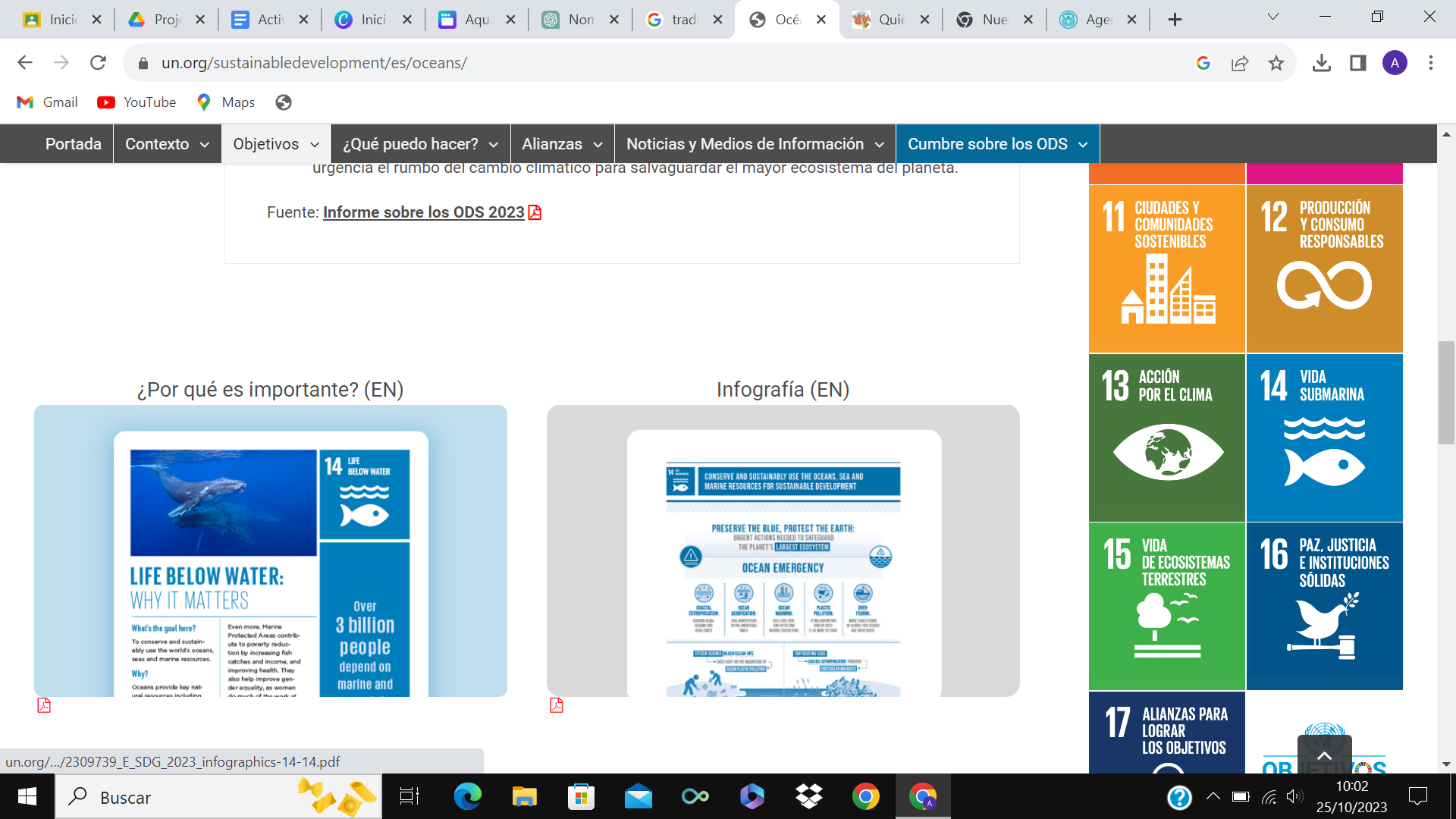Open Producción y Consumo Responsables tile

1324,268
